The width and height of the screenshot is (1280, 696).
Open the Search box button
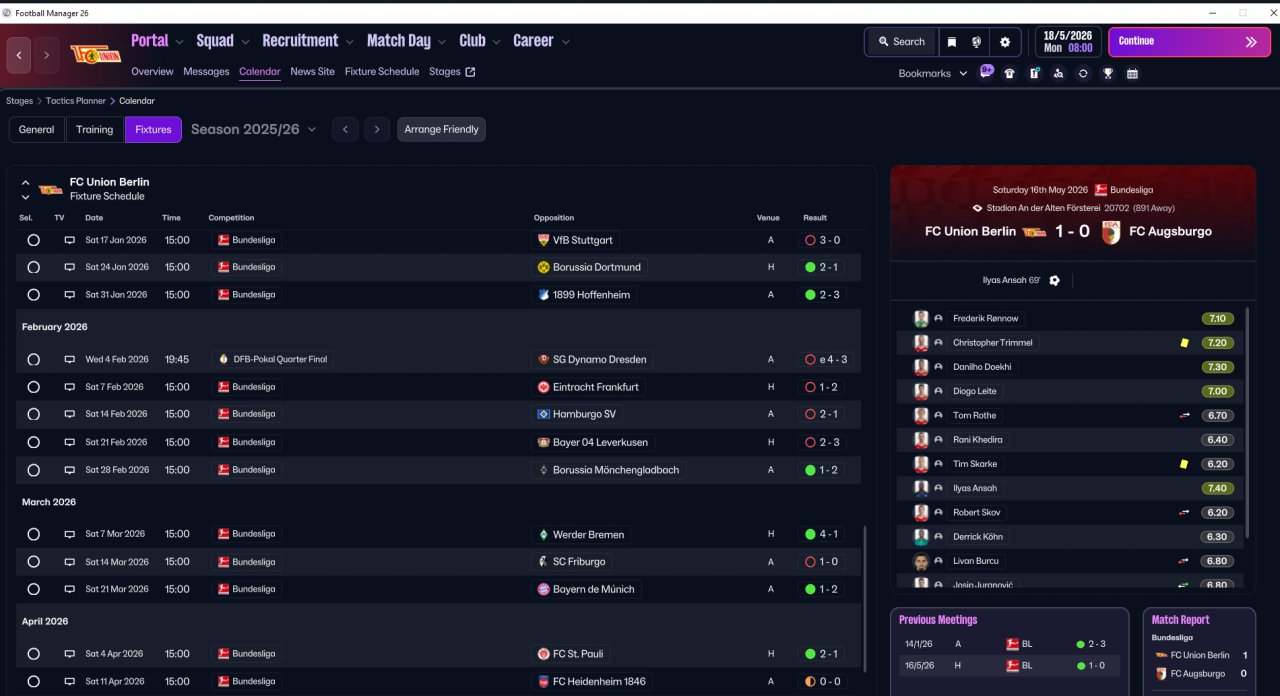pos(901,42)
